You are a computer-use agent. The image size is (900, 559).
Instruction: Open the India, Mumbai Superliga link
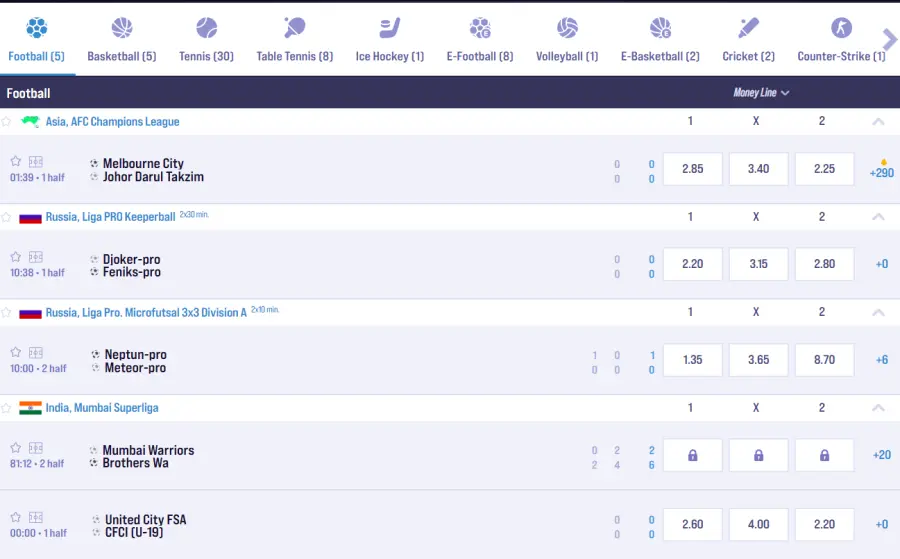coord(102,408)
